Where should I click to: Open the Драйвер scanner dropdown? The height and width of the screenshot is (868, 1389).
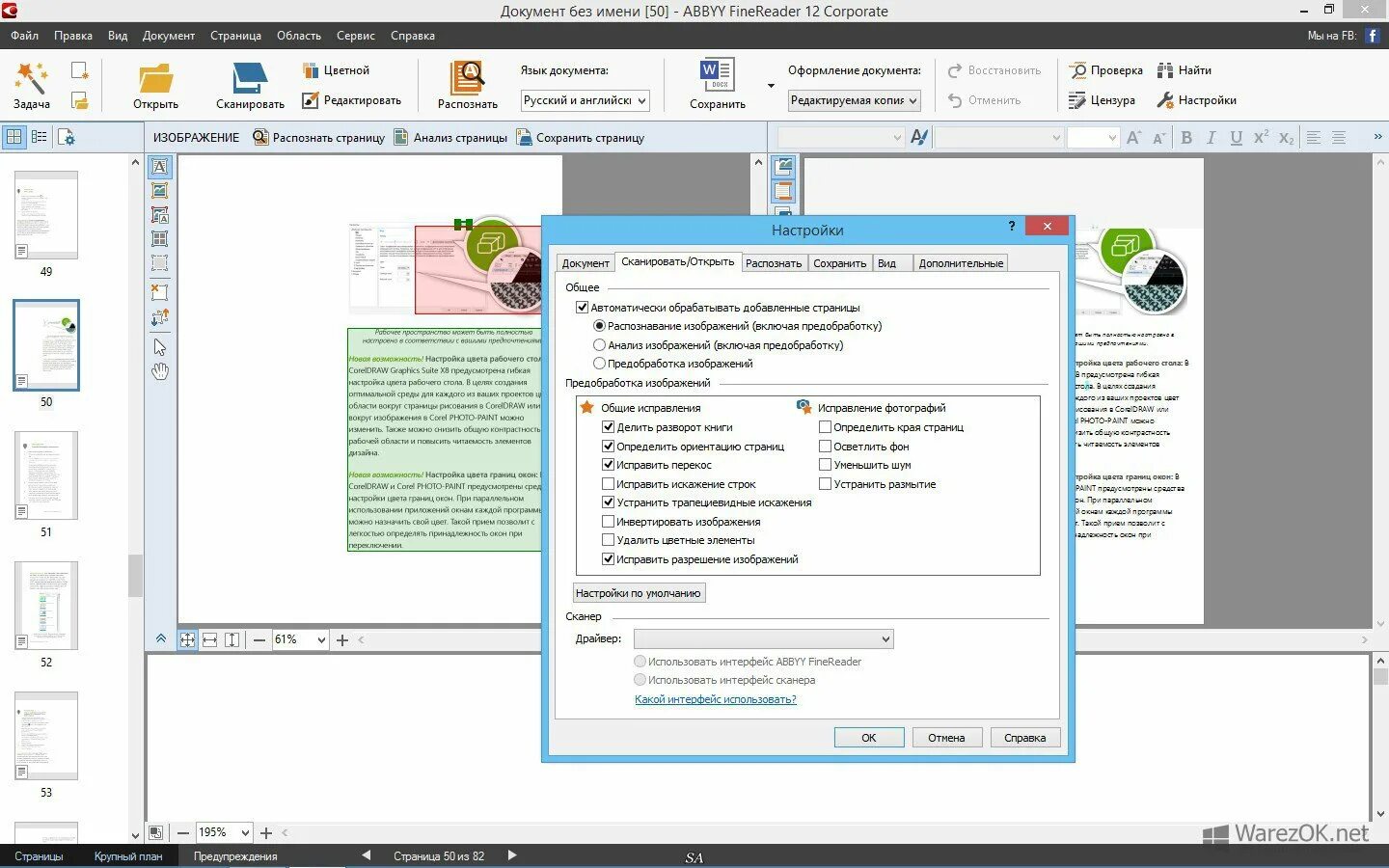click(x=763, y=638)
